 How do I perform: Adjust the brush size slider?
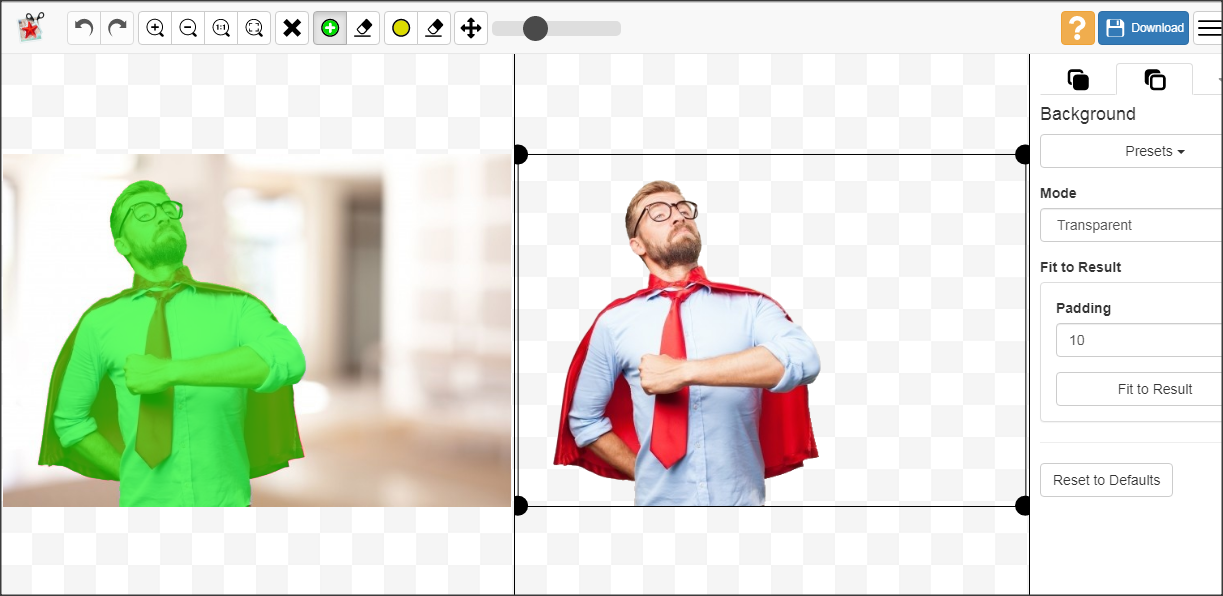coord(556,28)
